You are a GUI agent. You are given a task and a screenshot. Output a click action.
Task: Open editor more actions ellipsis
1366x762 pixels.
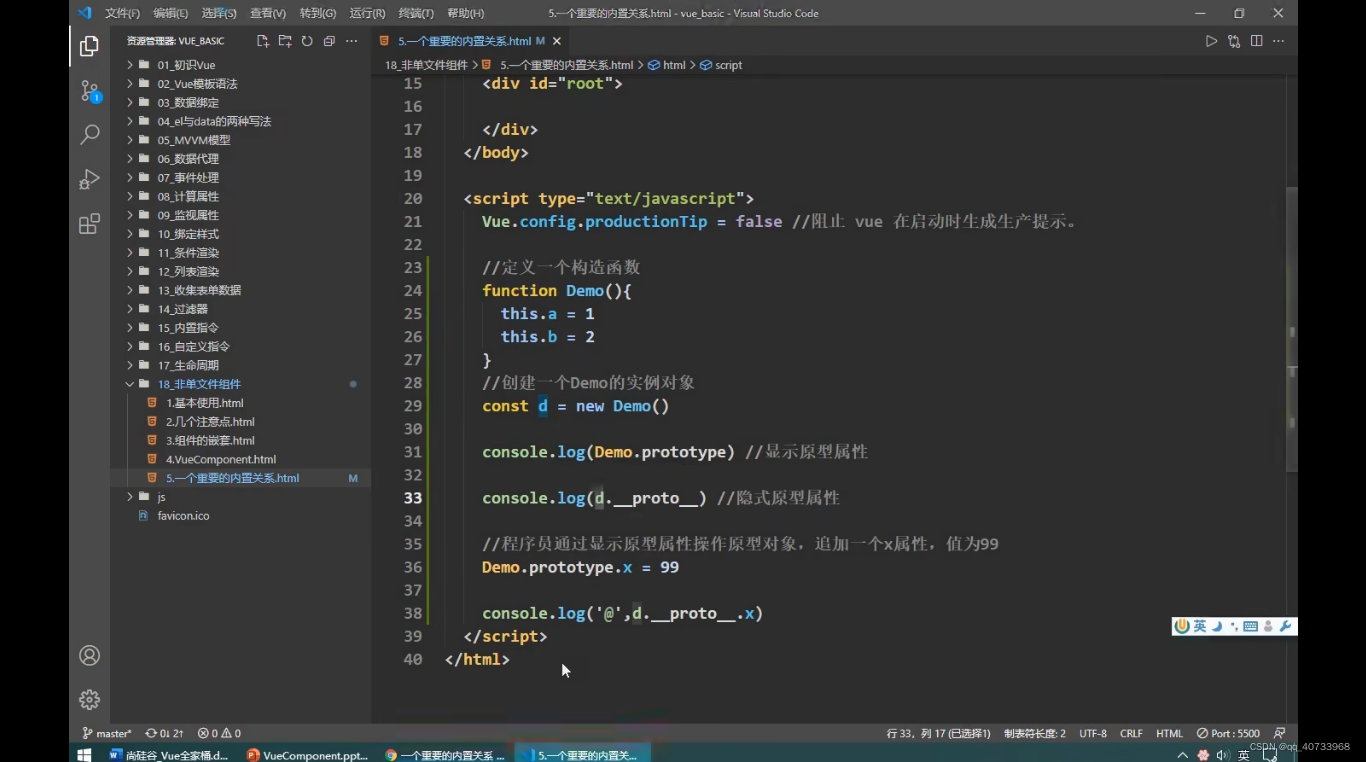tap(1278, 41)
